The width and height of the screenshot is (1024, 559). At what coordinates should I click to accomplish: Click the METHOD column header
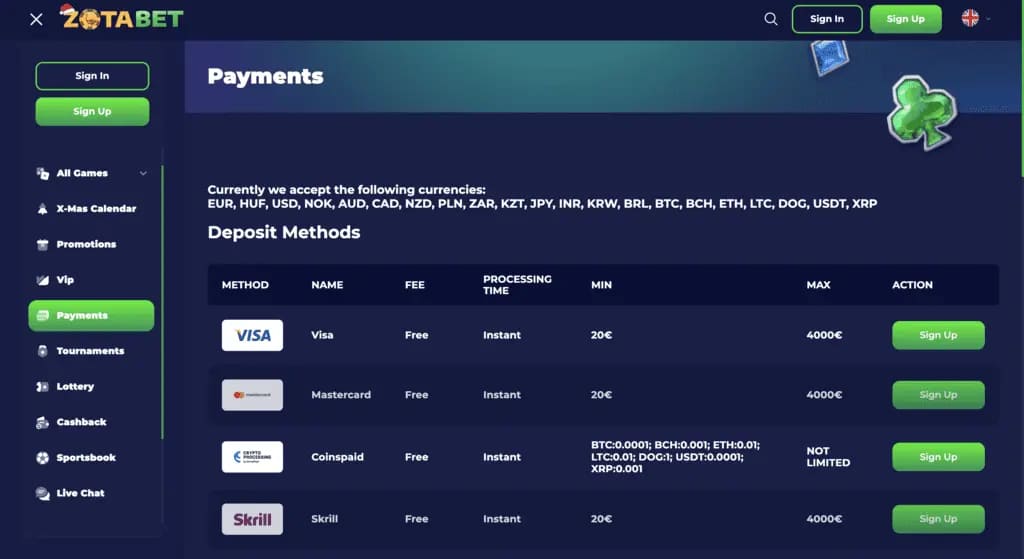tap(245, 285)
